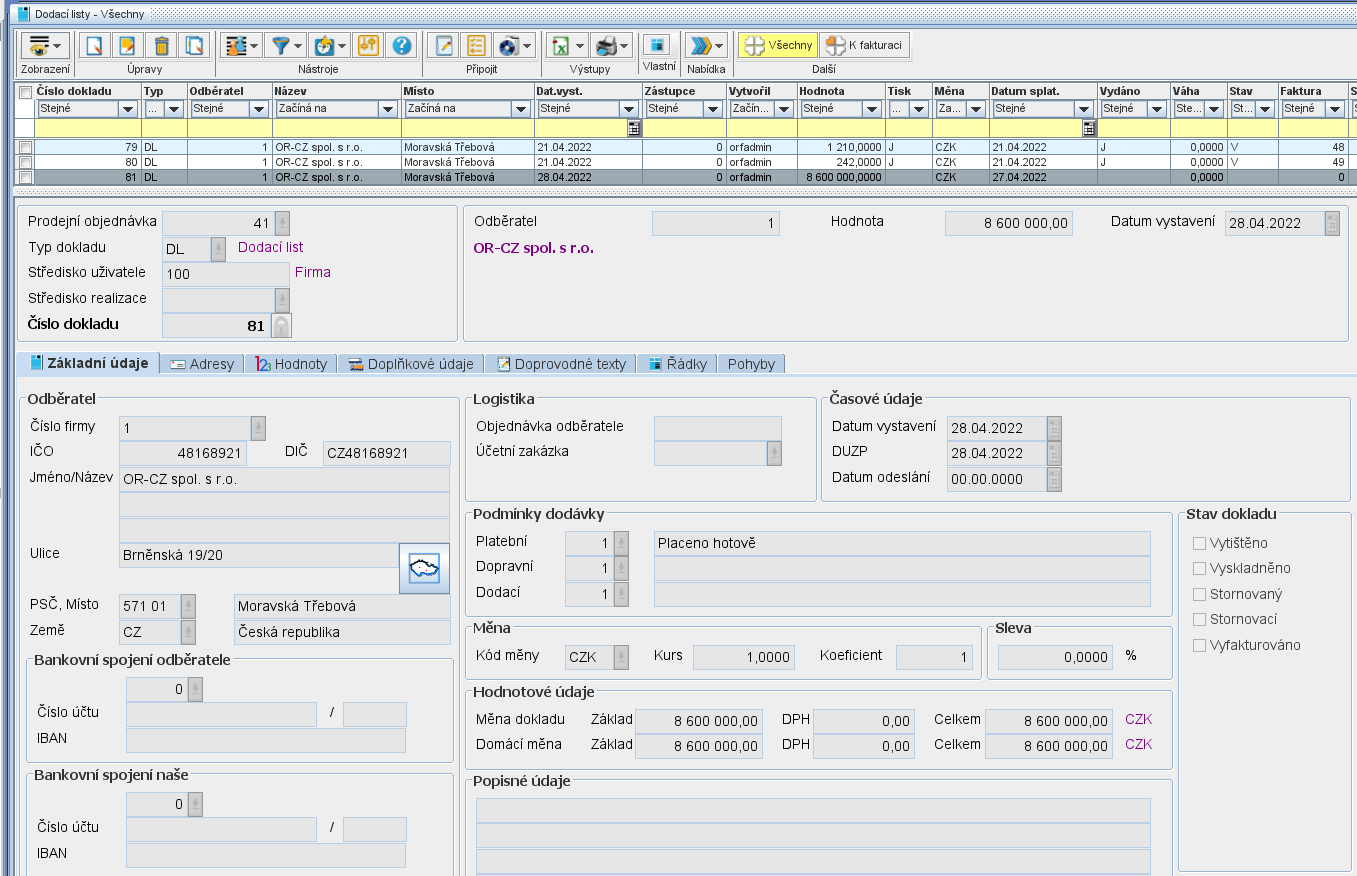The height and width of the screenshot is (876, 1357).
Task: Open the funnel filter tool
Action: tap(280, 46)
